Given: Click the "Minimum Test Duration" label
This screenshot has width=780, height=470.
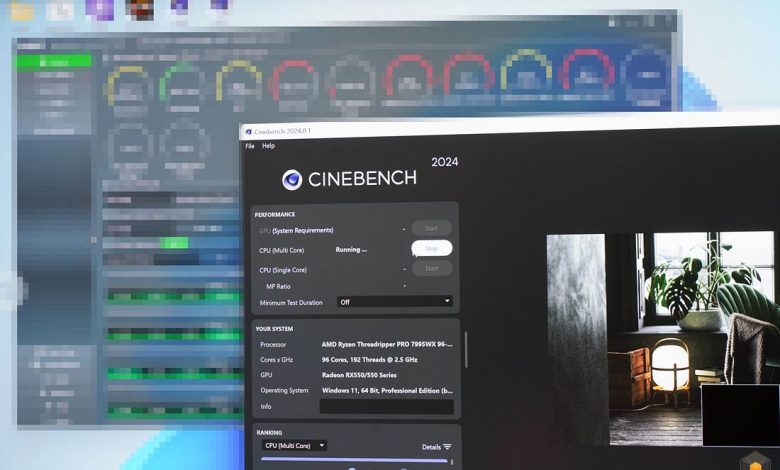Looking at the screenshot, I should pos(291,302).
